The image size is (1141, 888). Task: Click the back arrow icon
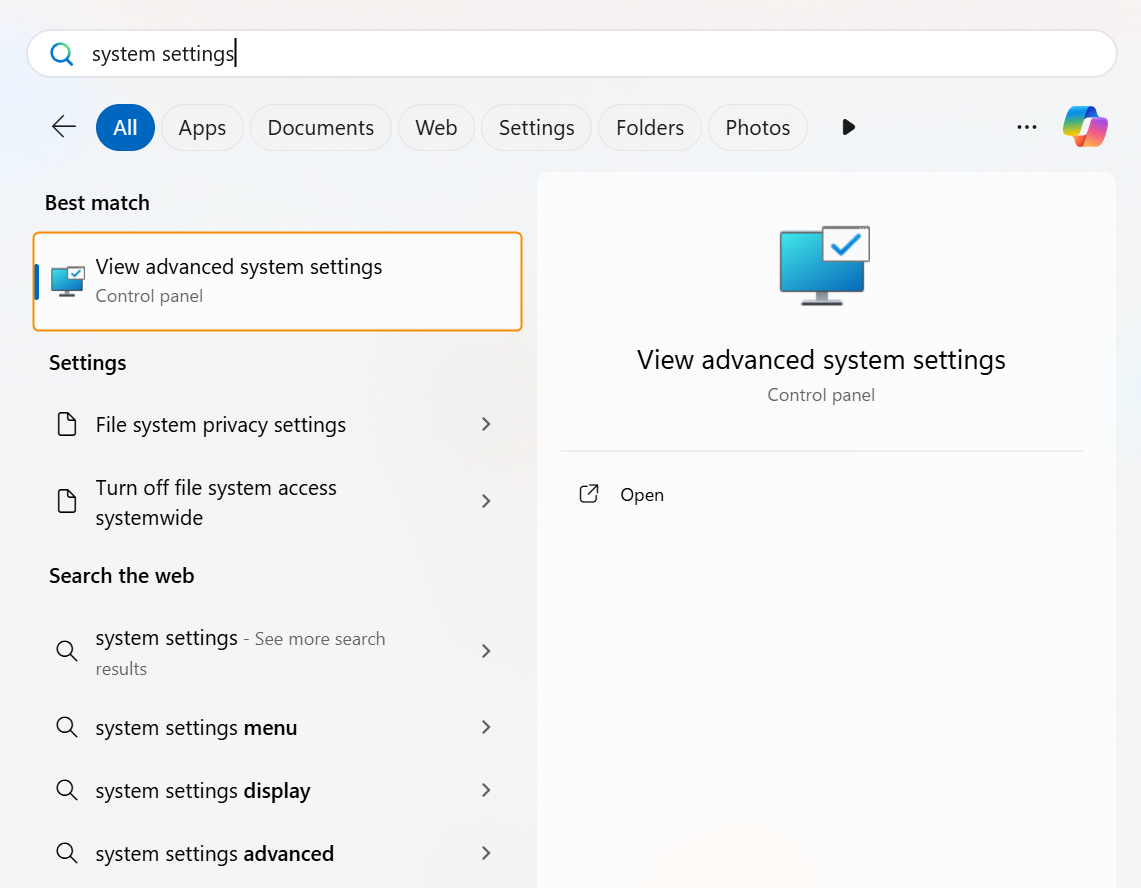[64, 127]
